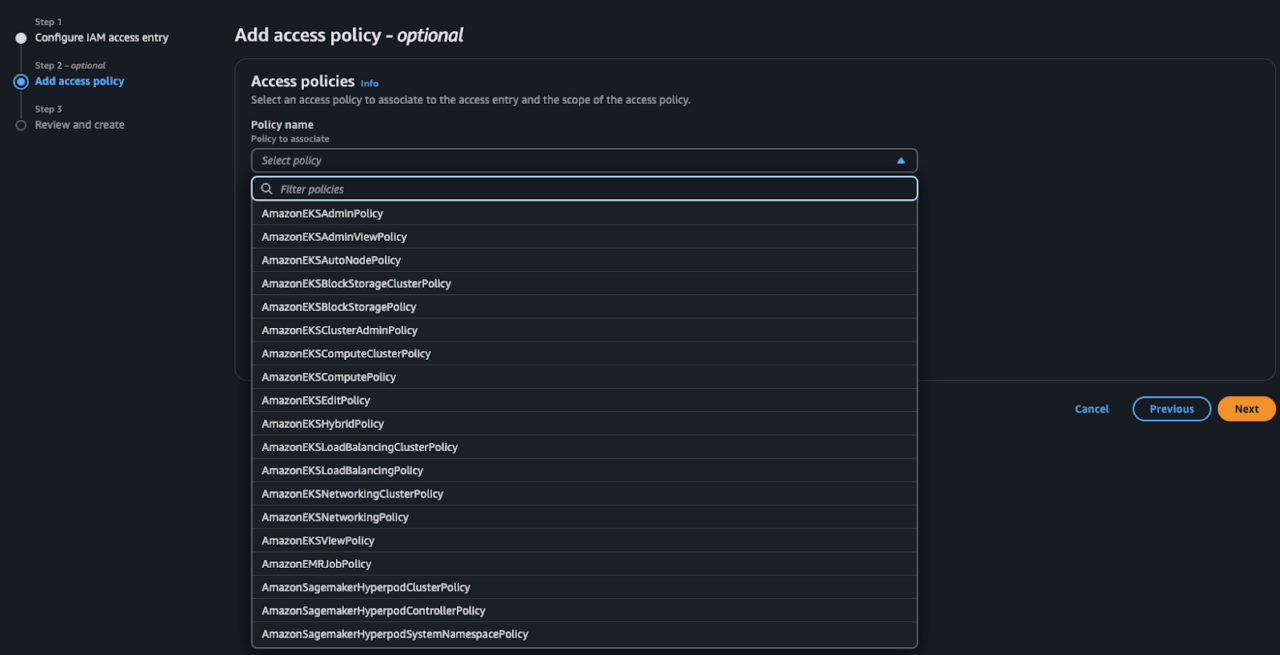Open the Info link beside Access policies
The width and height of the screenshot is (1280, 655).
pos(369,82)
